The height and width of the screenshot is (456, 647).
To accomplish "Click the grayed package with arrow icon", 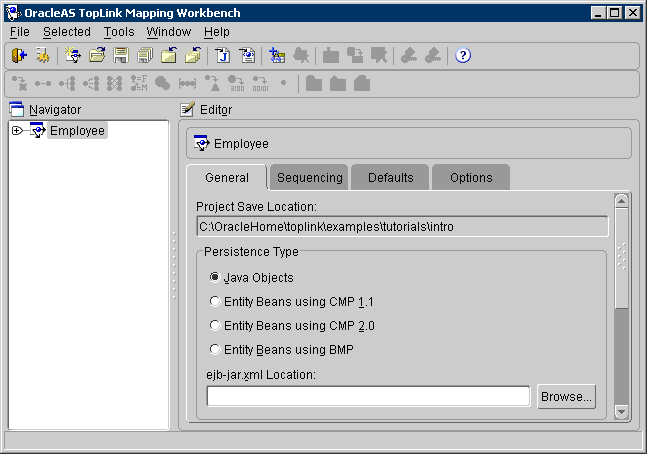I will click(x=355, y=55).
